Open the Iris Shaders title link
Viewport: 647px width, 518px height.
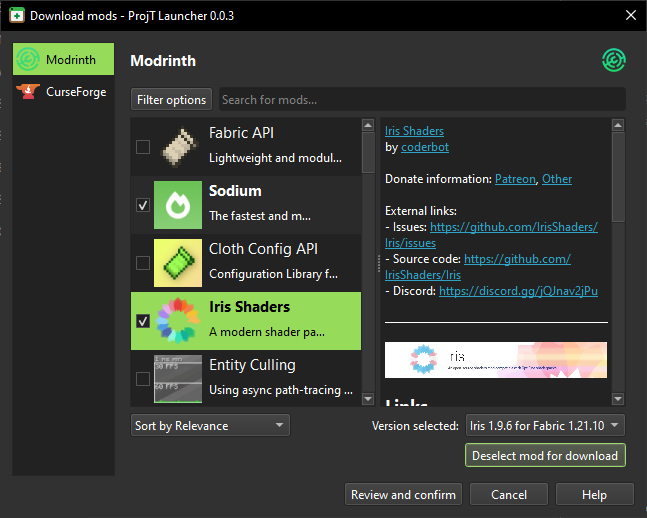click(414, 131)
